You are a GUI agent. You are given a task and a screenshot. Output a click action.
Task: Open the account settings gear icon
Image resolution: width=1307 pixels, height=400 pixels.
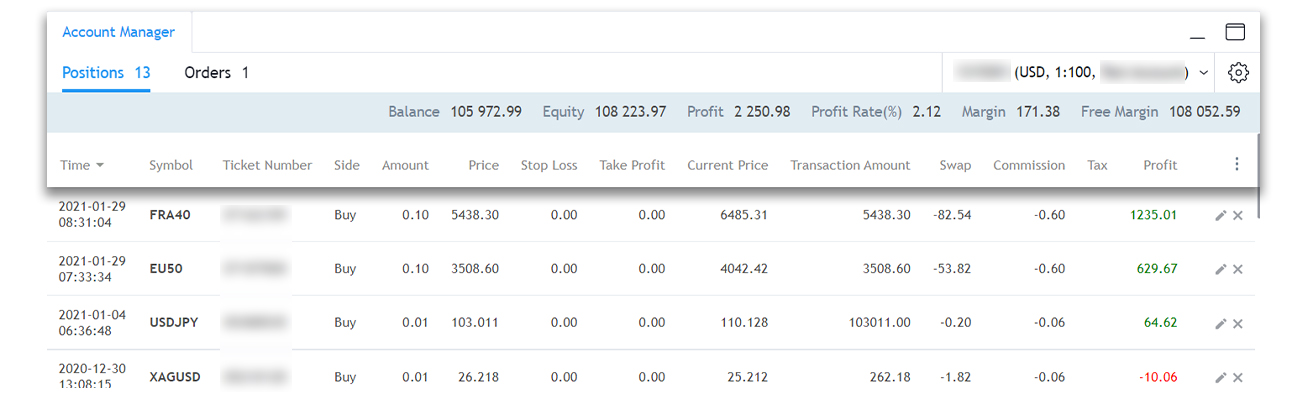(x=1238, y=73)
